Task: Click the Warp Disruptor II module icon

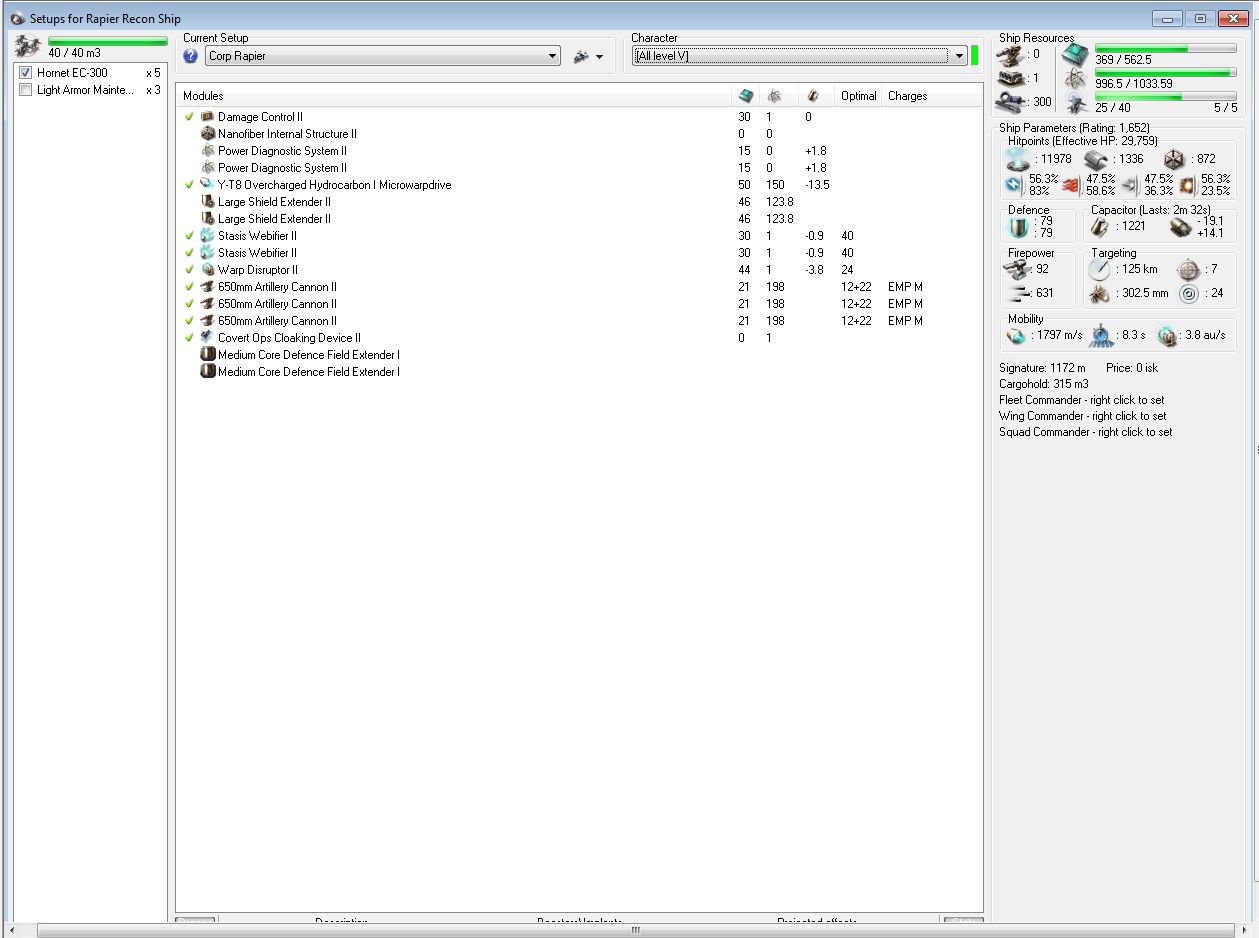Action: (208, 270)
